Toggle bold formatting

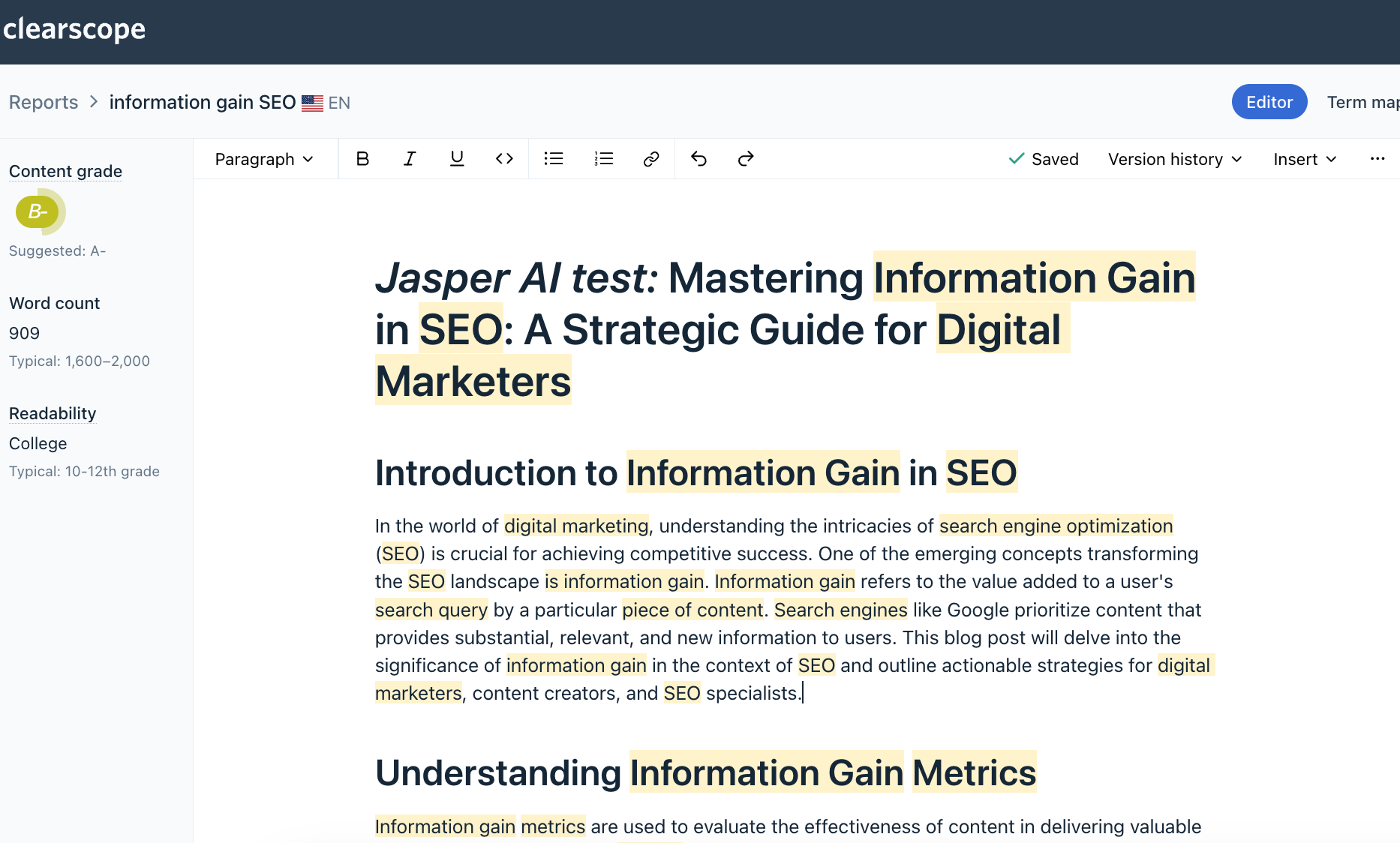point(362,159)
